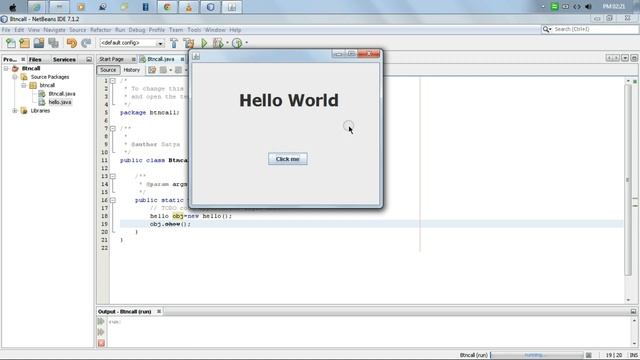The width and height of the screenshot is (640, 360).
Task: Switch to the Start Page tab
Action: 111,60
